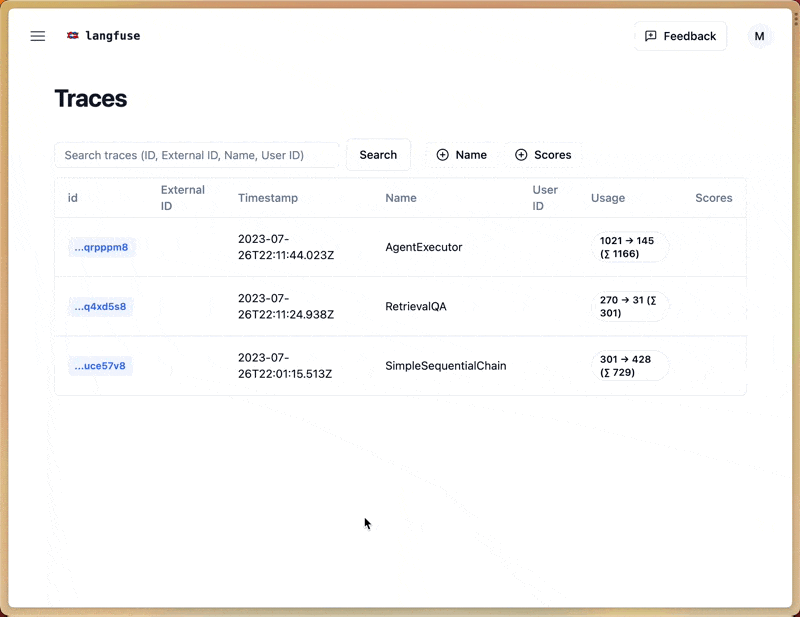Image resolution: width=800 pixels, height=617 pixels.
Task: Open trace ID ending in qrpppm8
Action: pos(101,247)
